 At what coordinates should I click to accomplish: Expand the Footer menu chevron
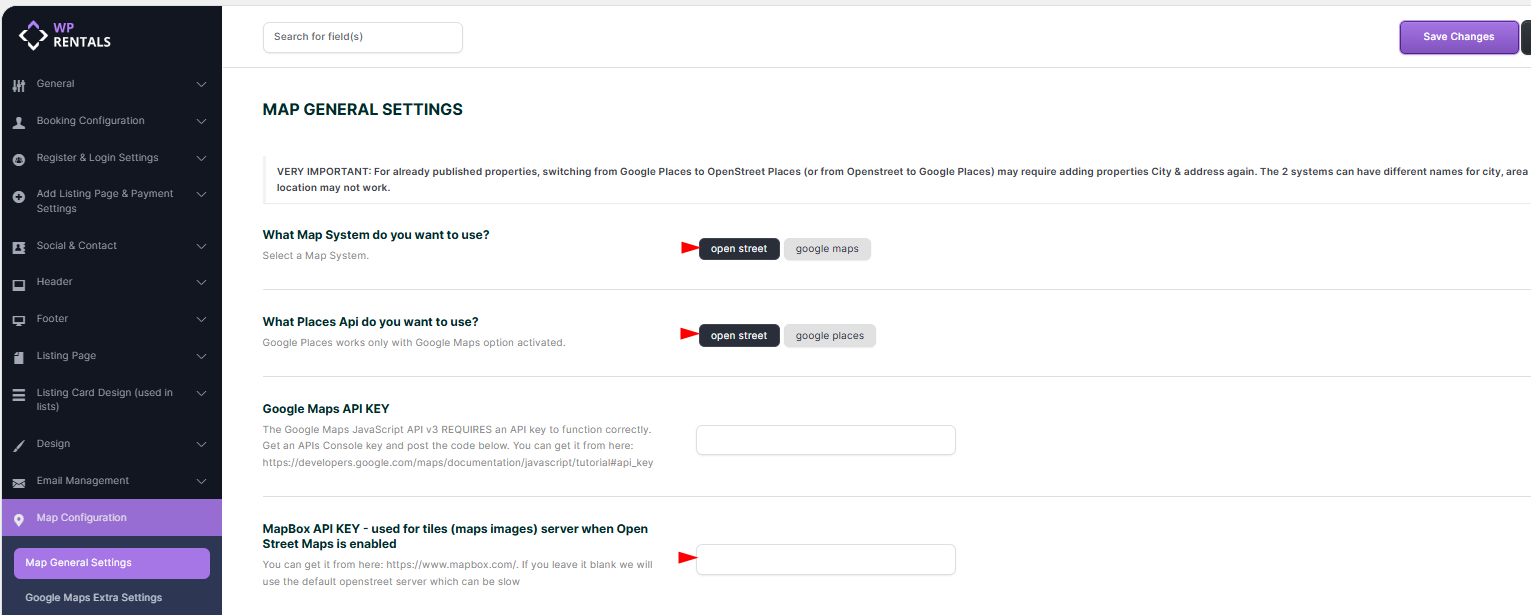[201, 319]
